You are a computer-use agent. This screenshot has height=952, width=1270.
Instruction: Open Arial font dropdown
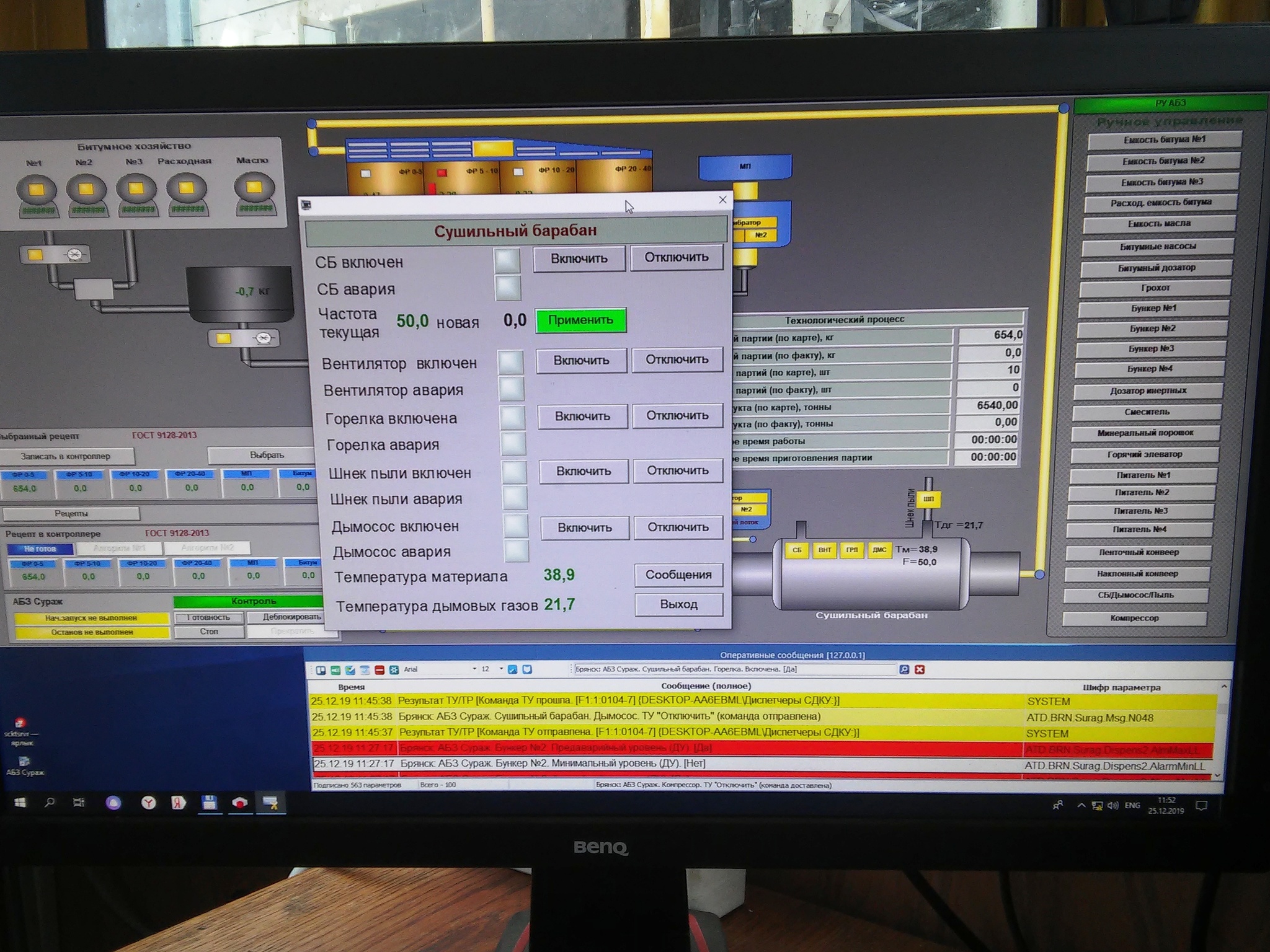(x=474, y=669)
